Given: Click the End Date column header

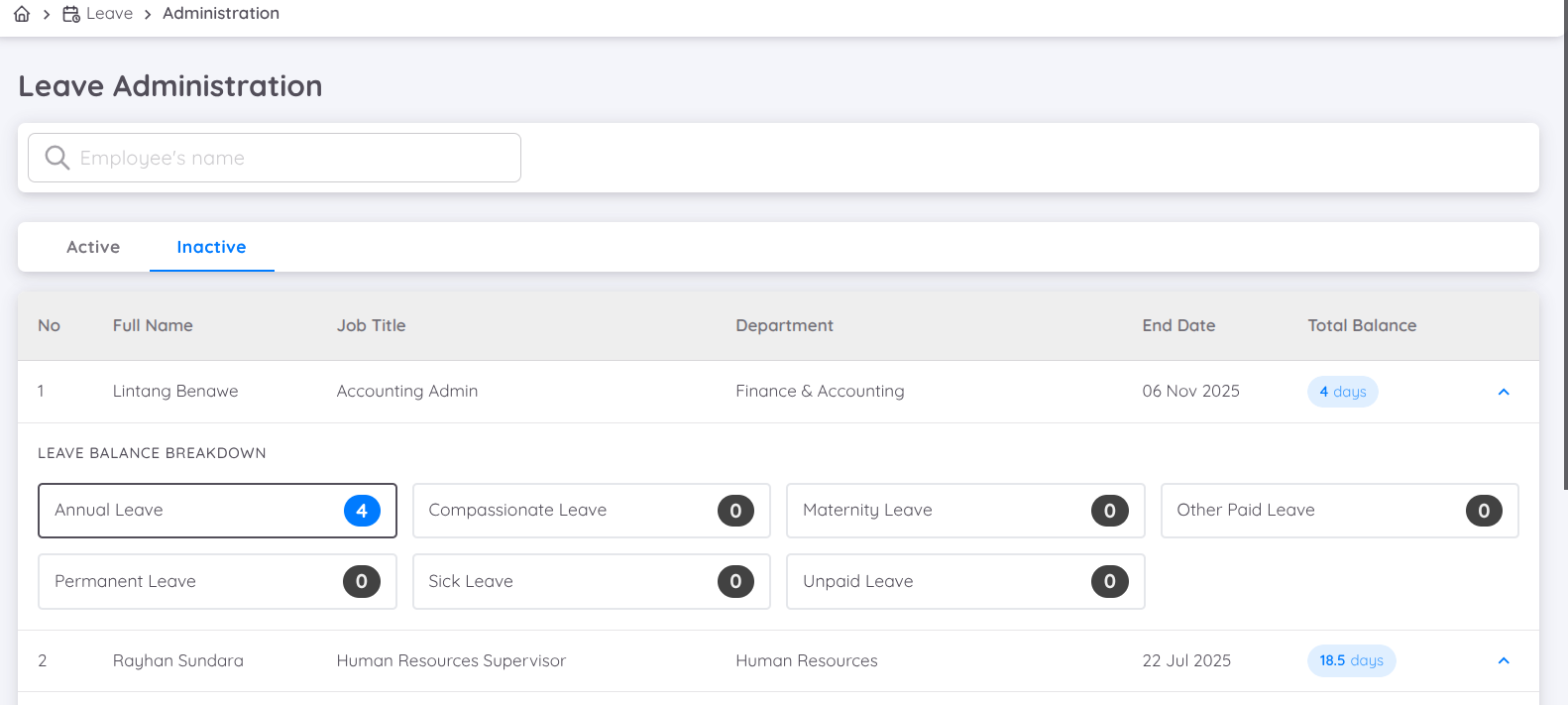Looking at the screenshot, I should coord(1178,325).
